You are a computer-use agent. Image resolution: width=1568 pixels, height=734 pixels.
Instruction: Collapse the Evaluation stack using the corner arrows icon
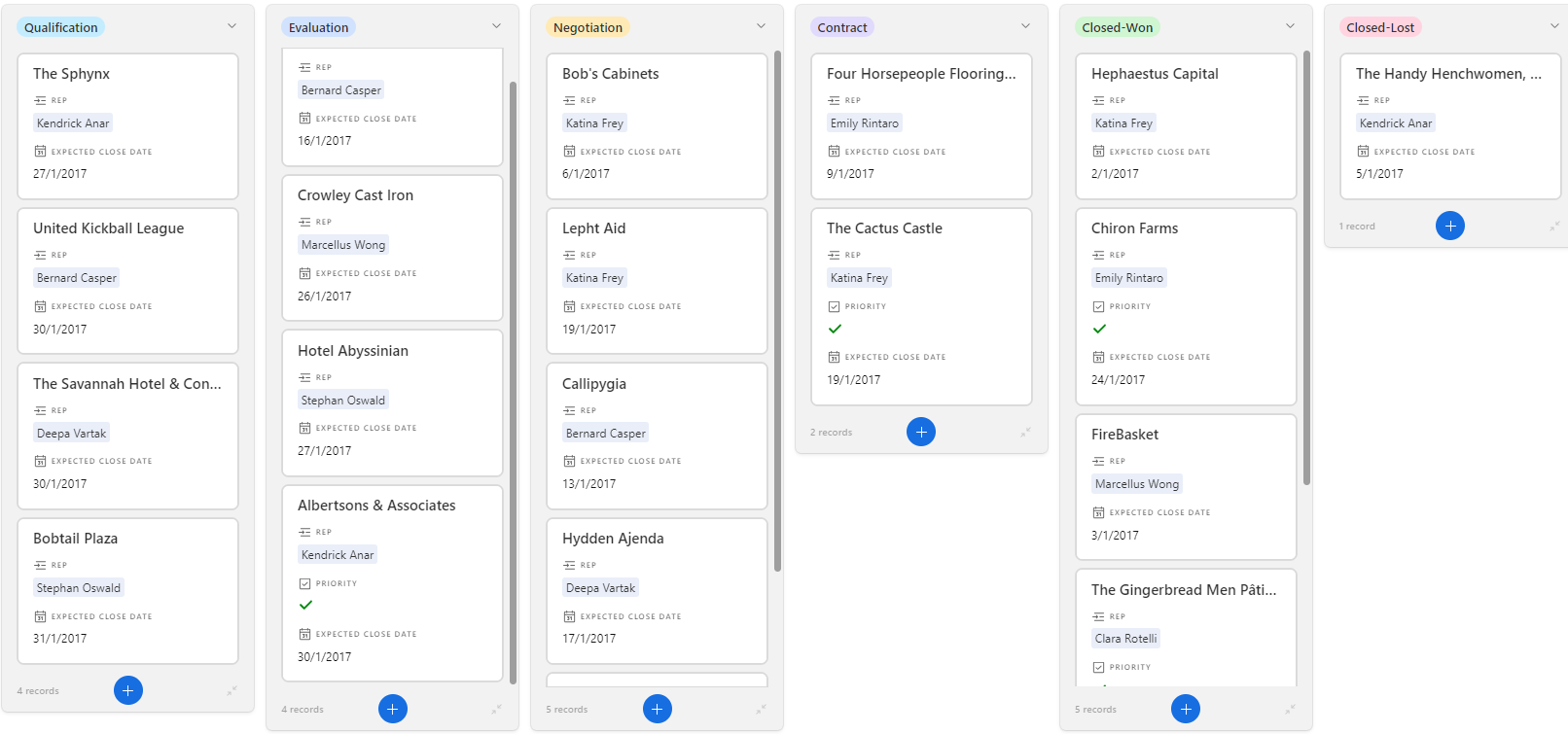click(497, 709)
